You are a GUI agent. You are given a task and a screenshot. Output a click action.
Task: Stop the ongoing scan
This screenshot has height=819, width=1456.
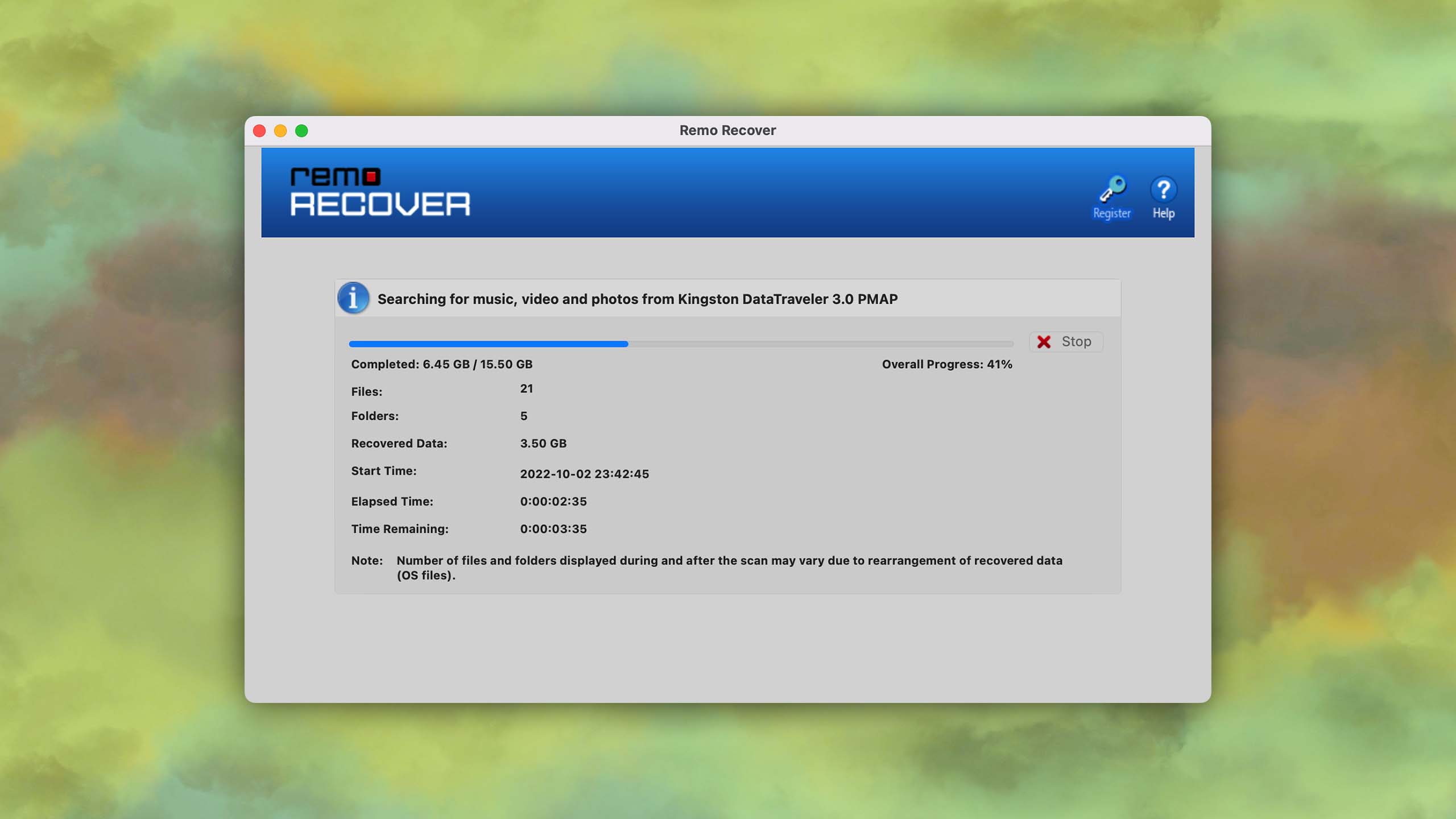pos(1066,341)
